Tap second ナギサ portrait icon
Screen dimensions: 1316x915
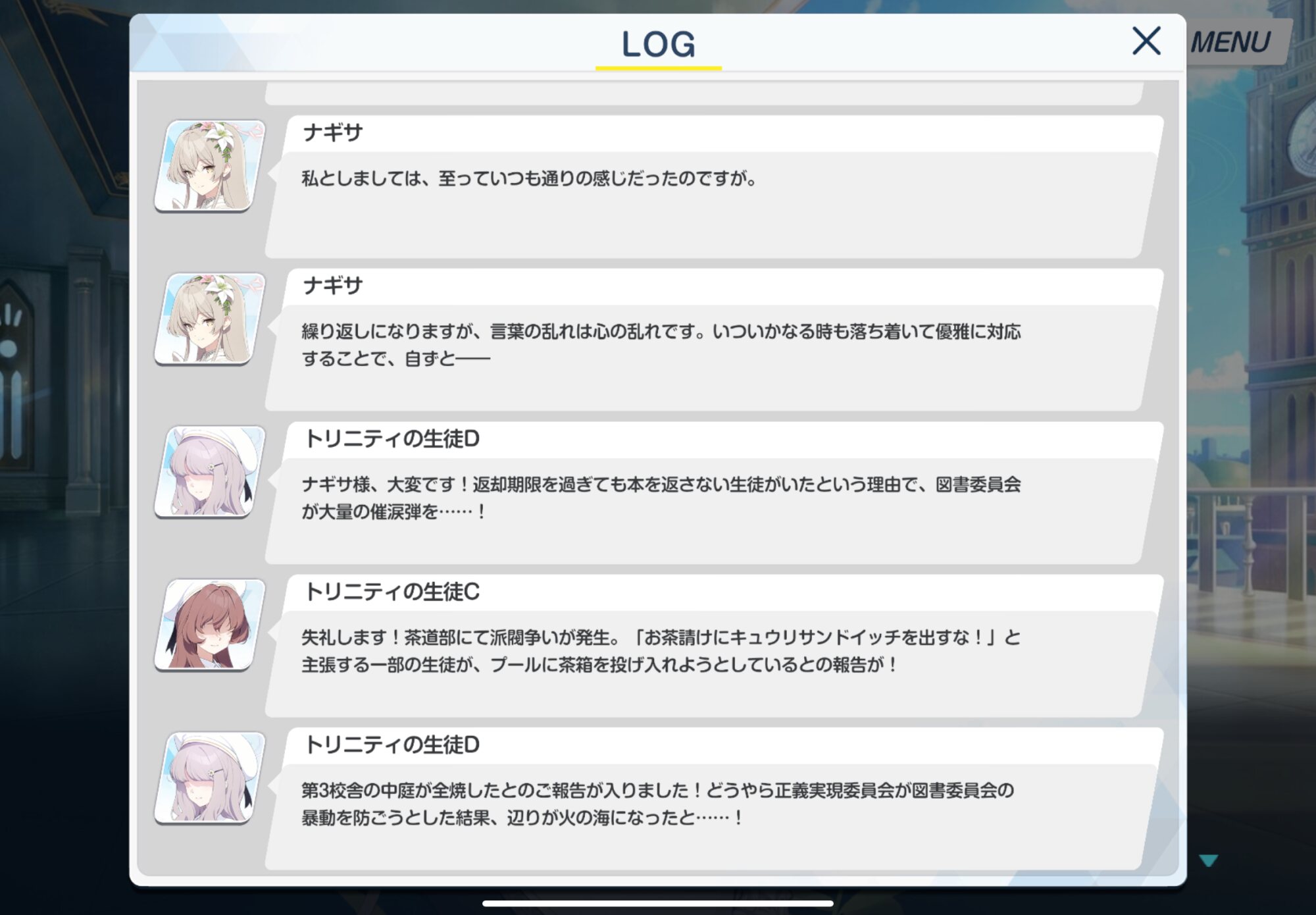tap(209, 319)
